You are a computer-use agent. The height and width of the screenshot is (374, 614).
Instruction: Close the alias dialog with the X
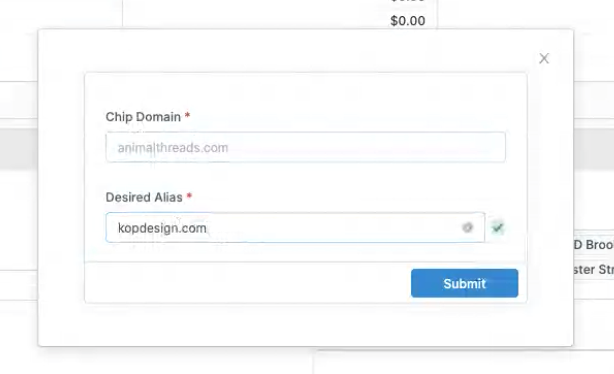coord(544,58)
